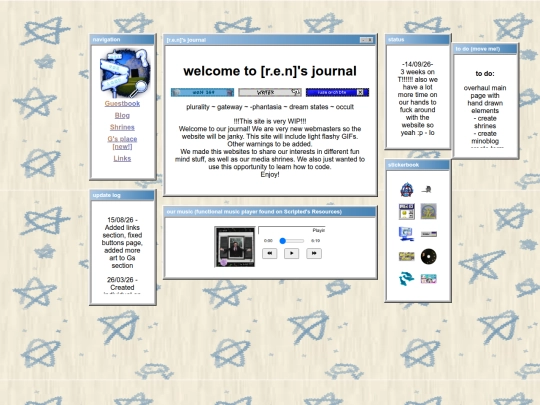Click the pink colorful banner sticker
The image size is (540, 405).
(429, 279)
